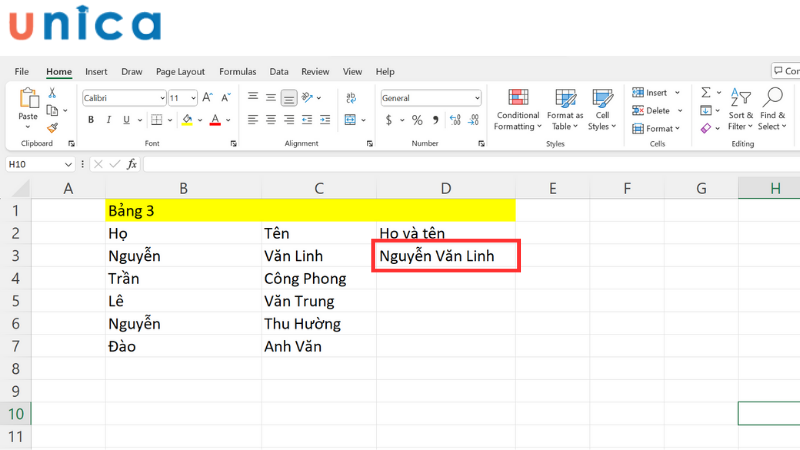The height and width of the screenshot is (450, 800).
Task: Switch to the Page Layout tab
Action: point(180,71)
